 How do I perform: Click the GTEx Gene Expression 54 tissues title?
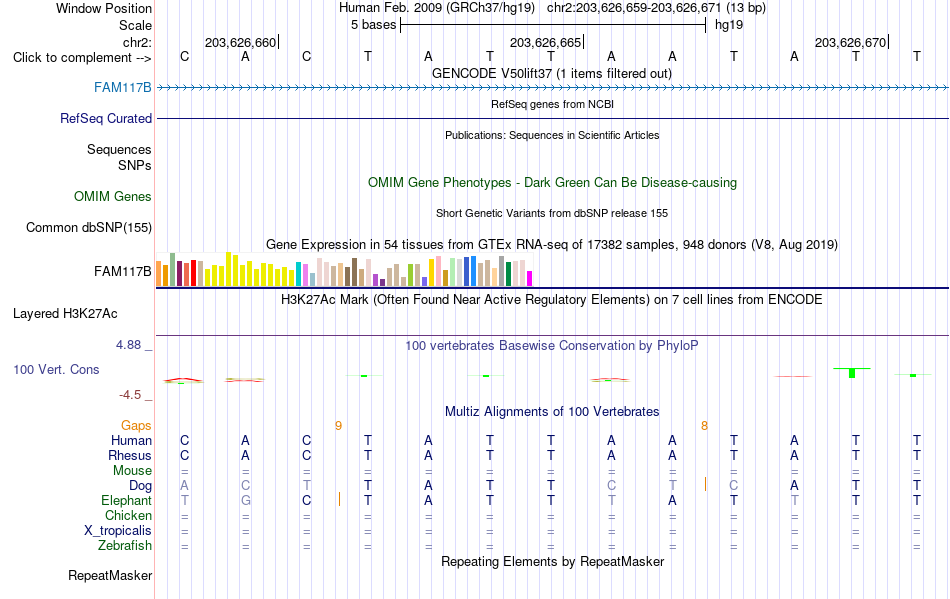(x=552, y=245)
